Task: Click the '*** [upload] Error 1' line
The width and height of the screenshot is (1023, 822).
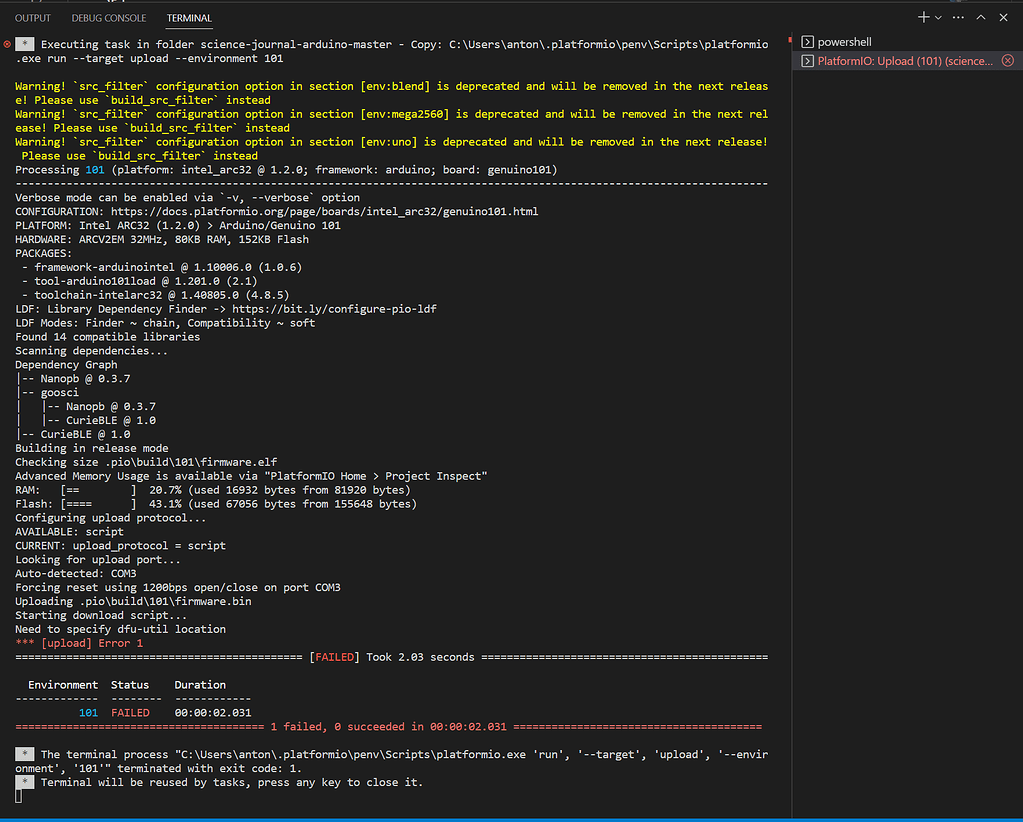Action: click(79, 643)
